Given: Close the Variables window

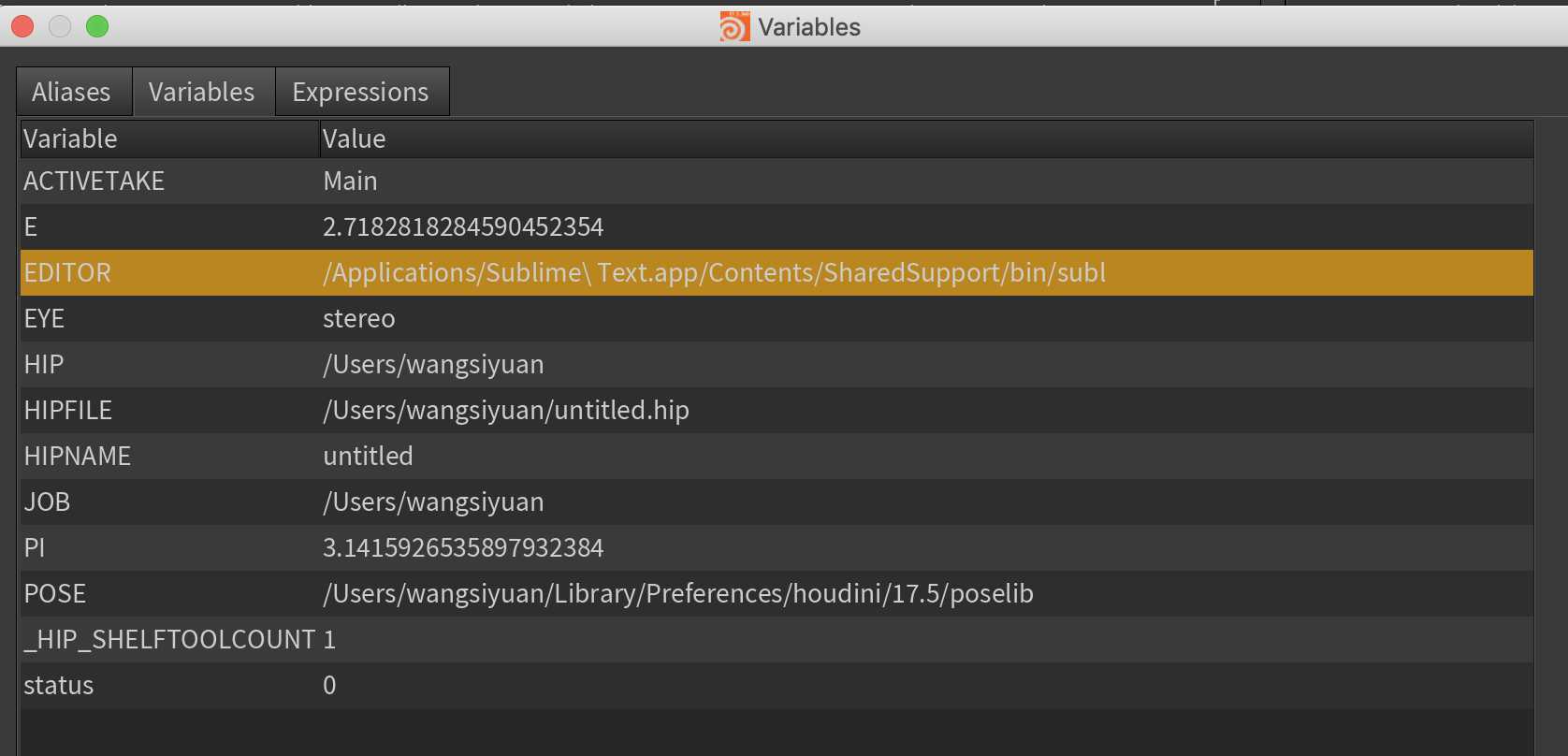Looking at the screenshot, I should coord(22,26).
